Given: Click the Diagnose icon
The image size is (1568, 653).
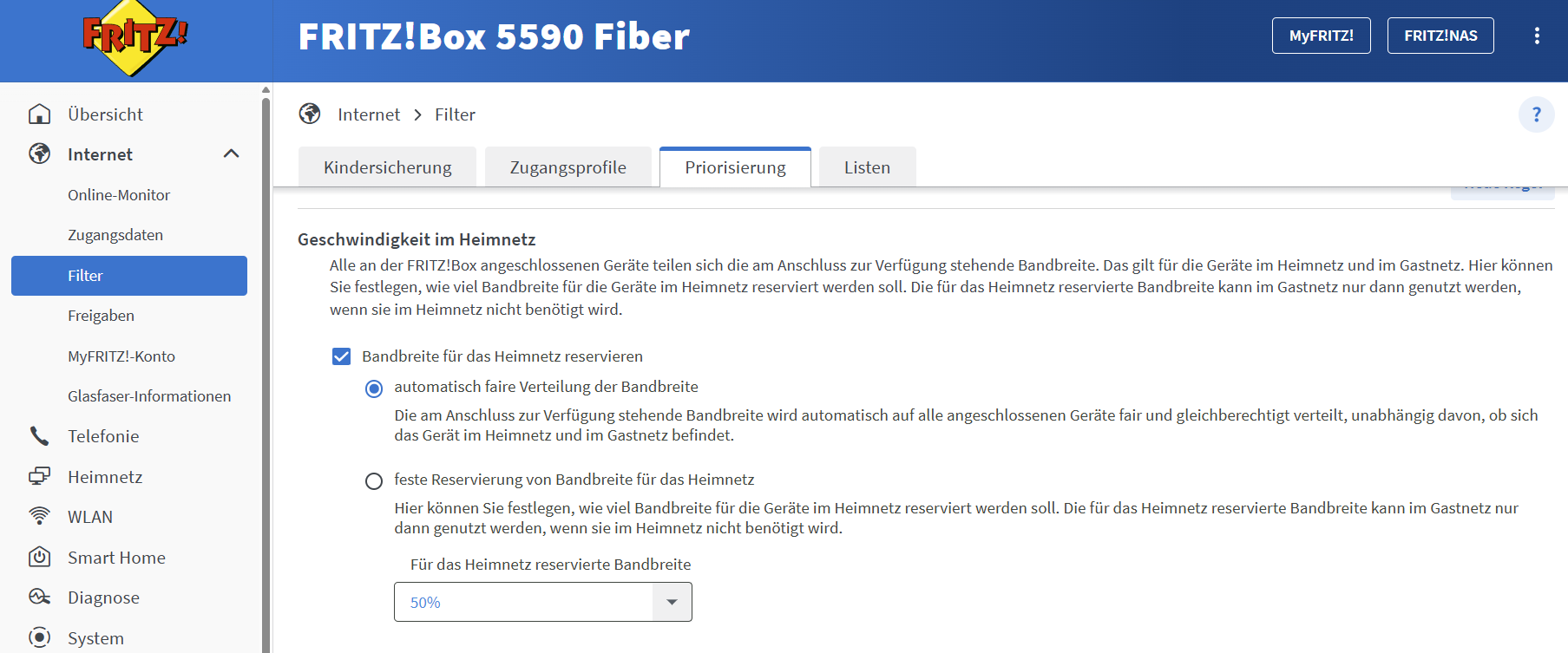Looking at the screenshot, I should pyautogui.click(x=40, y=597).
